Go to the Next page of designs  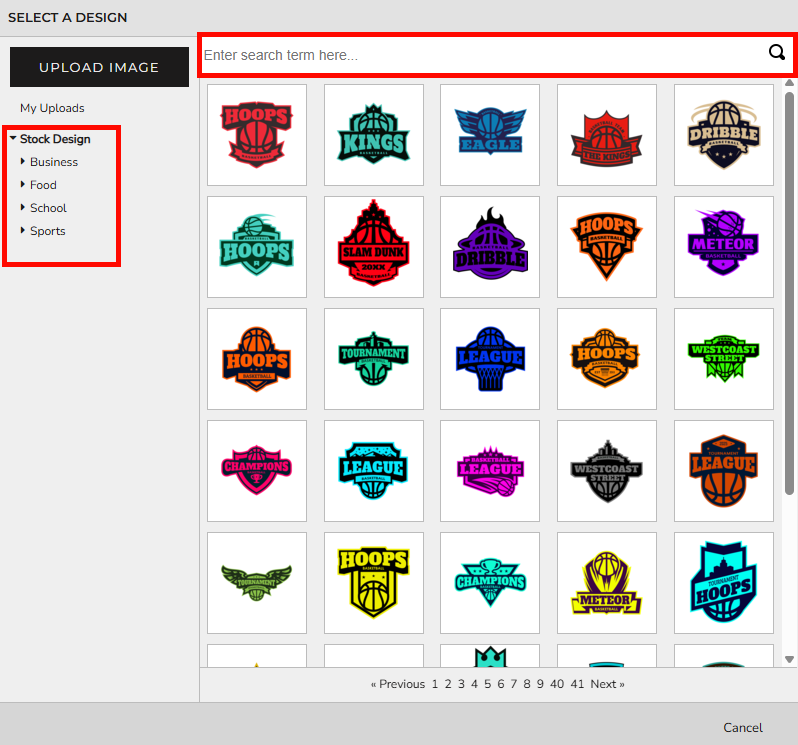click(606, 684)
